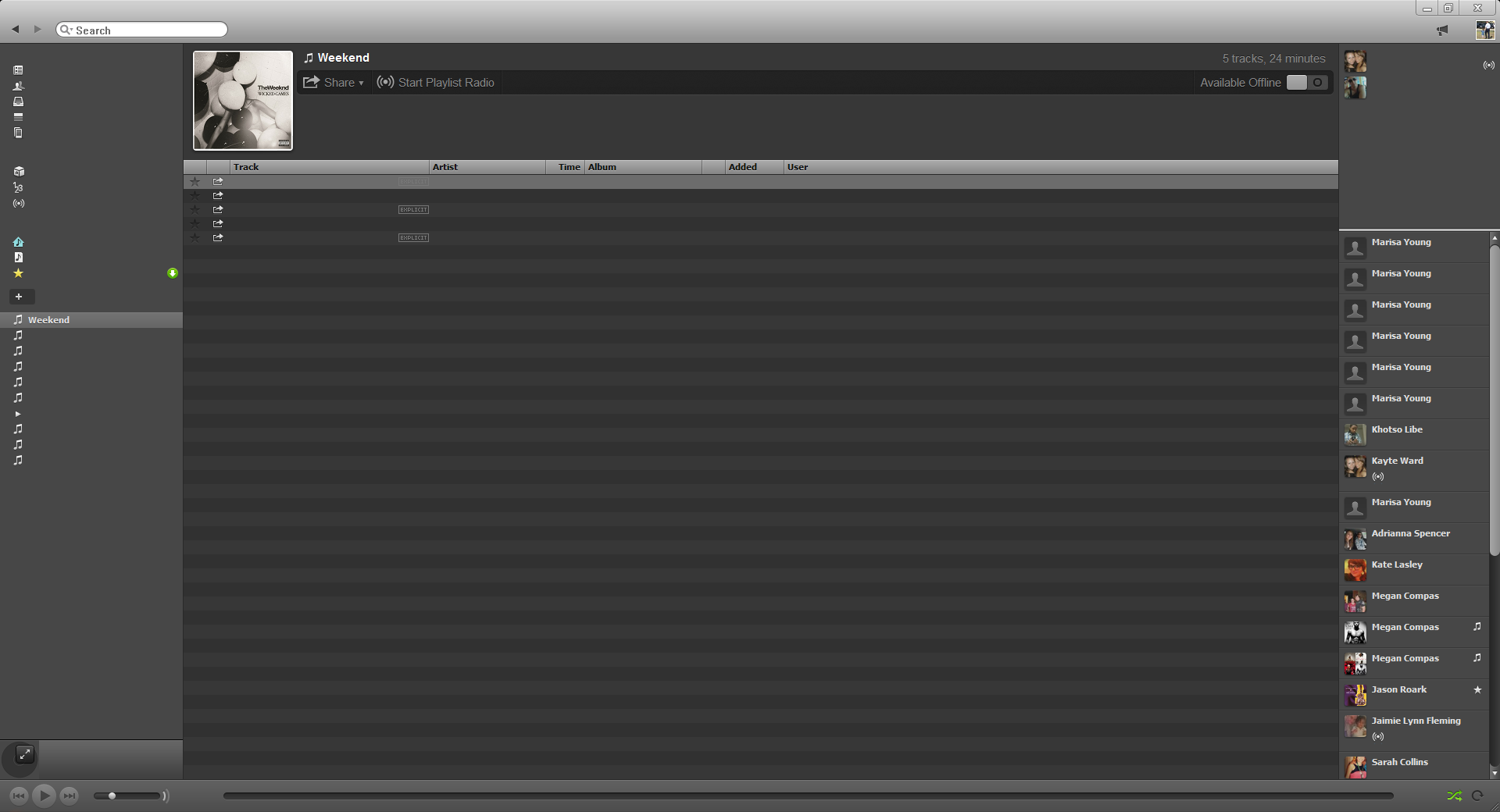
Task: Click Start Playlist Radio
Action: click(x=436, y=82)
